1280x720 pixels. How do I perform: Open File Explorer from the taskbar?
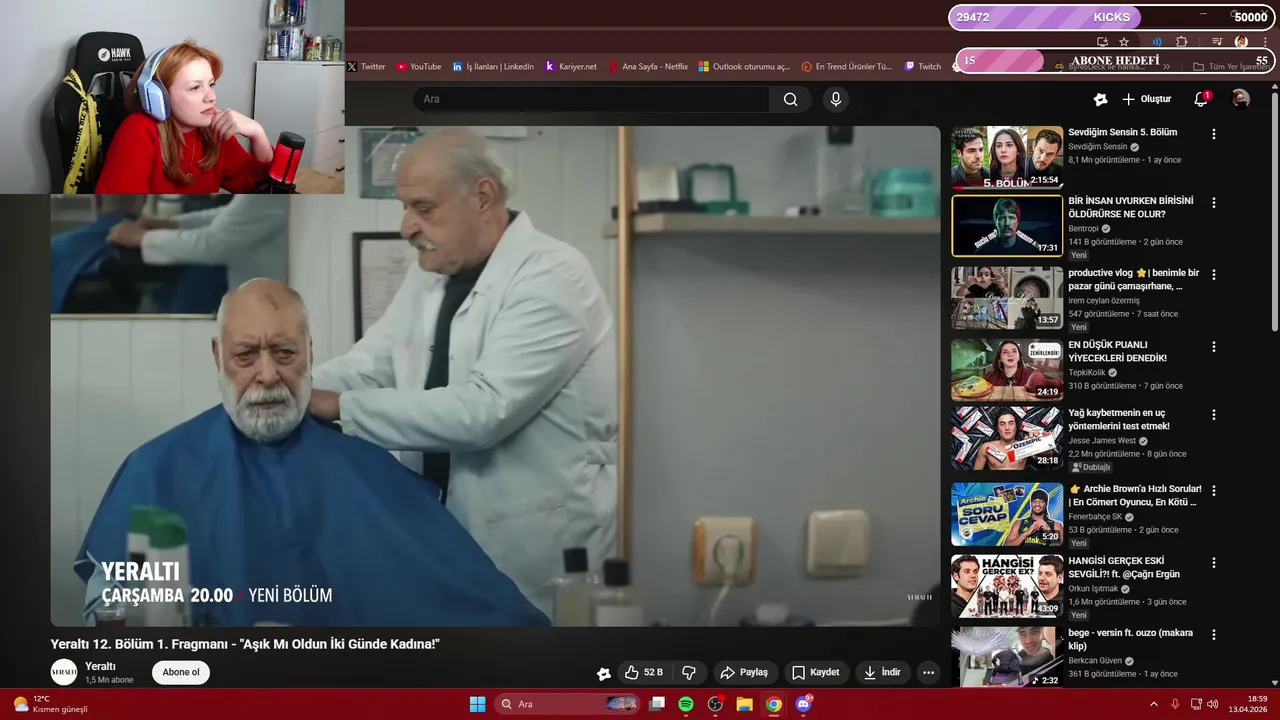click(x=744, y=704)
